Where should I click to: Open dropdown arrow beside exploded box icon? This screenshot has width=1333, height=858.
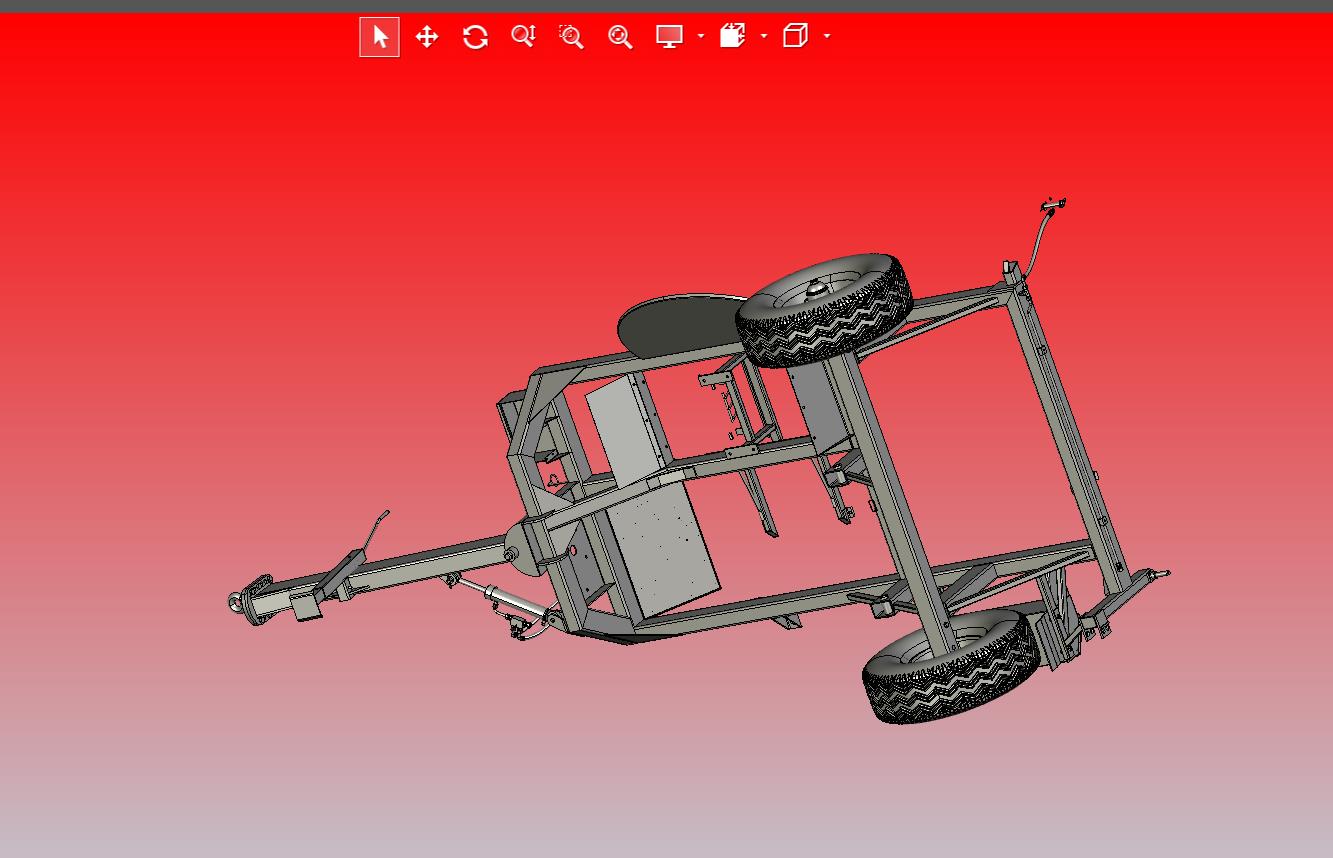point(764,36)
